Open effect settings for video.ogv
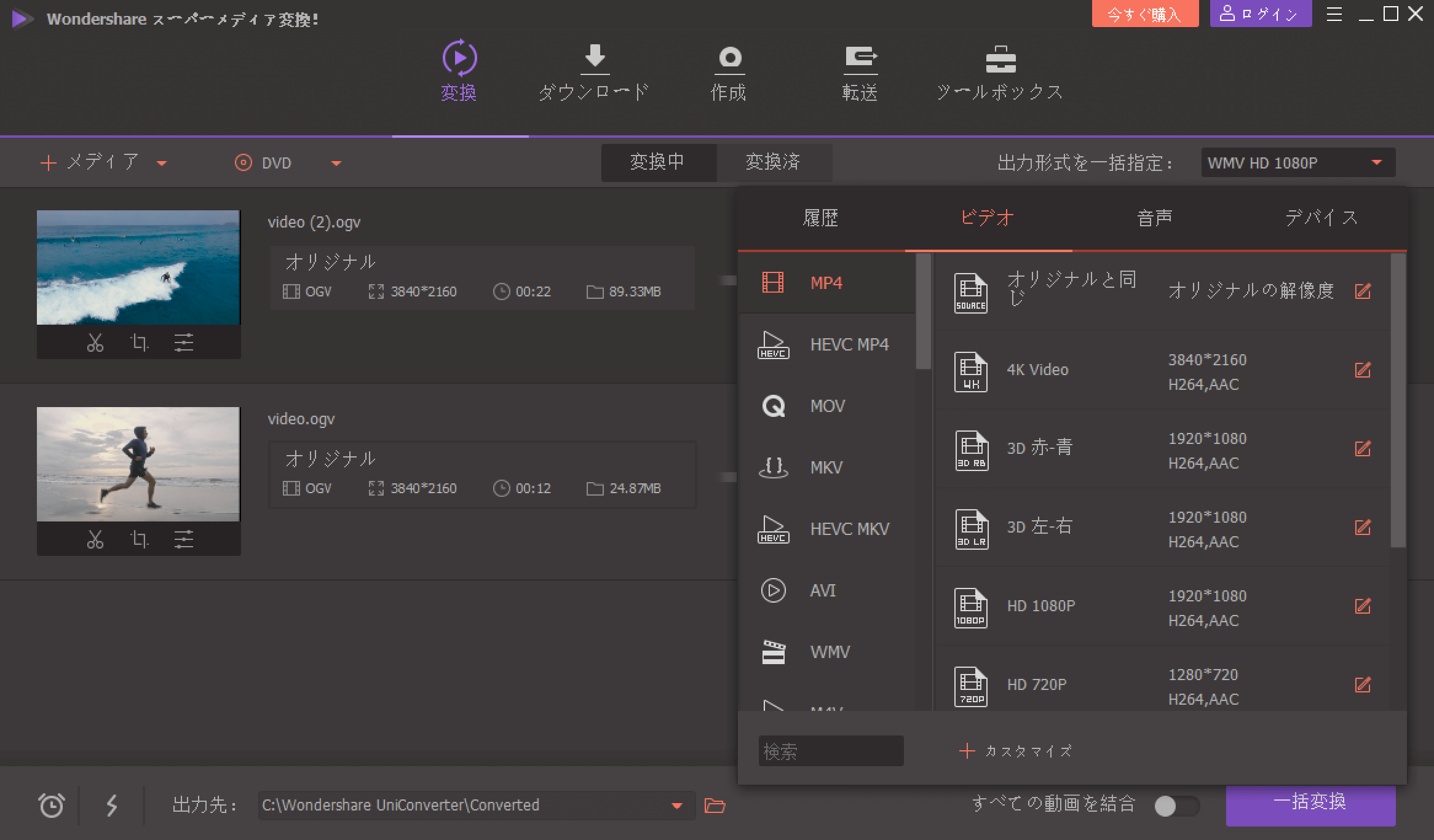 point(184,539)
